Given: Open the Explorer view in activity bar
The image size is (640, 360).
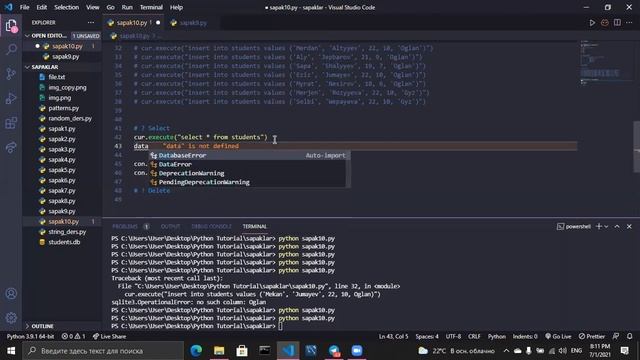Looking at the screenshot, I should pos(11,26).
